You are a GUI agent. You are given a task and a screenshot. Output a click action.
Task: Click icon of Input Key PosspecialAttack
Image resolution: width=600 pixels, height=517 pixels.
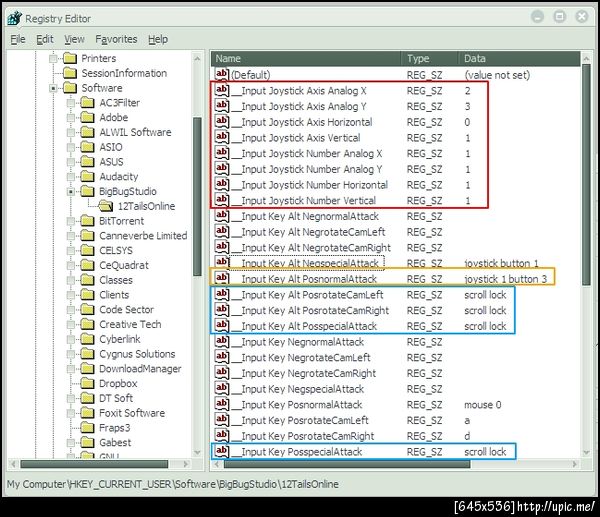click(222, 451)
